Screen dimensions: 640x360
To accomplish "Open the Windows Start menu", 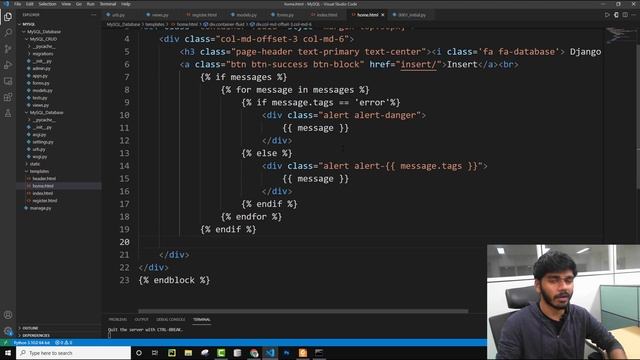I will [8, 353].
